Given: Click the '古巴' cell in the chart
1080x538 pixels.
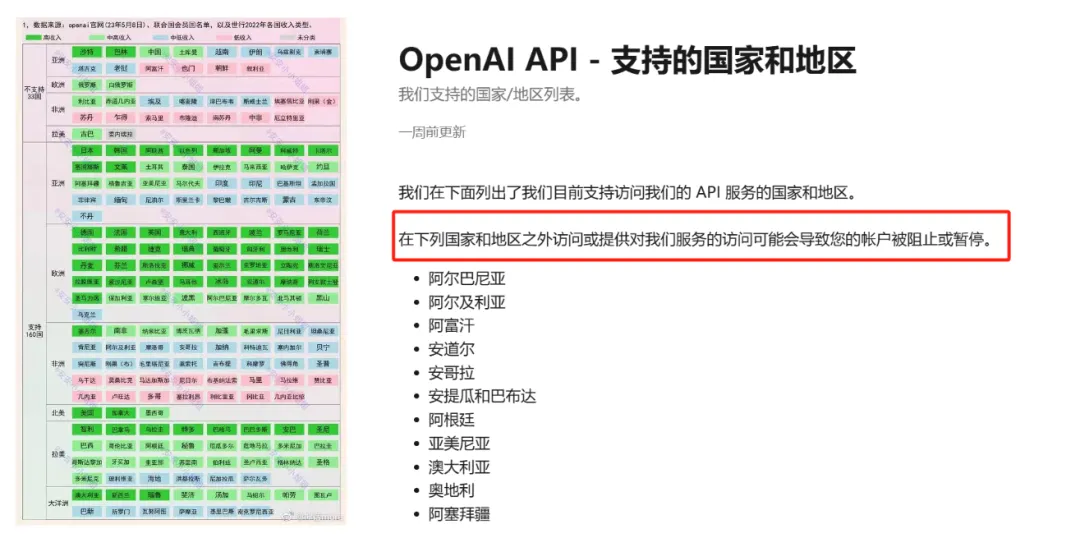Looking at the screenshot, I should [87, 134].
